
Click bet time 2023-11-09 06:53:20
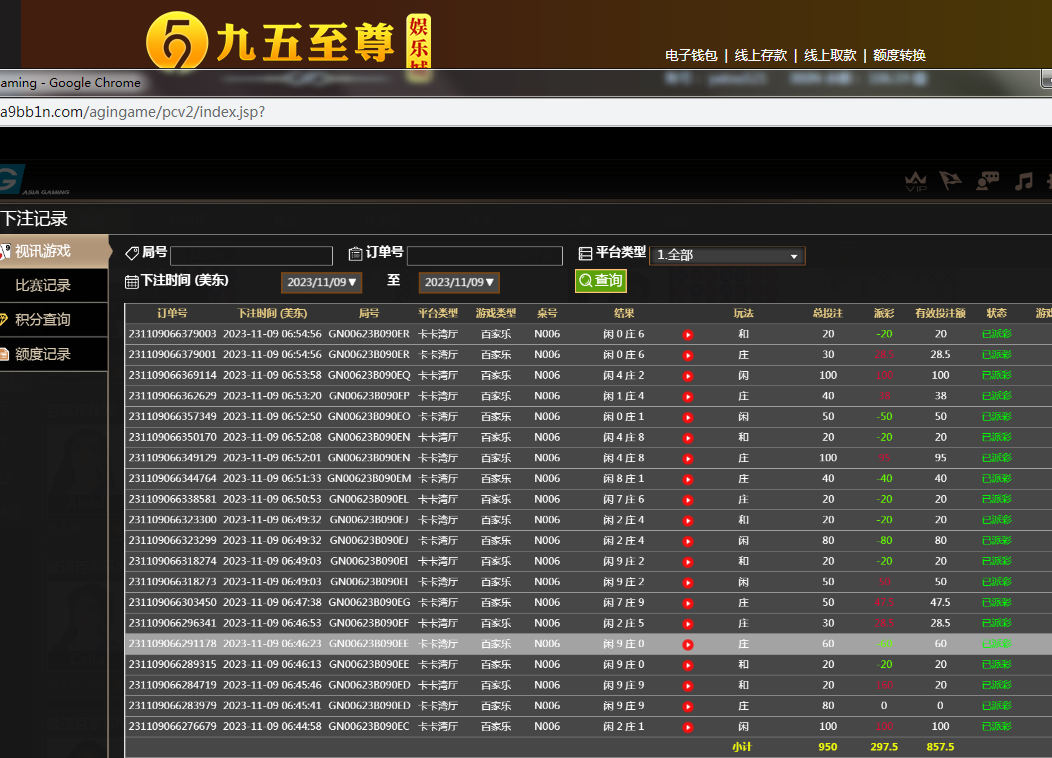(x=272, y=396)
